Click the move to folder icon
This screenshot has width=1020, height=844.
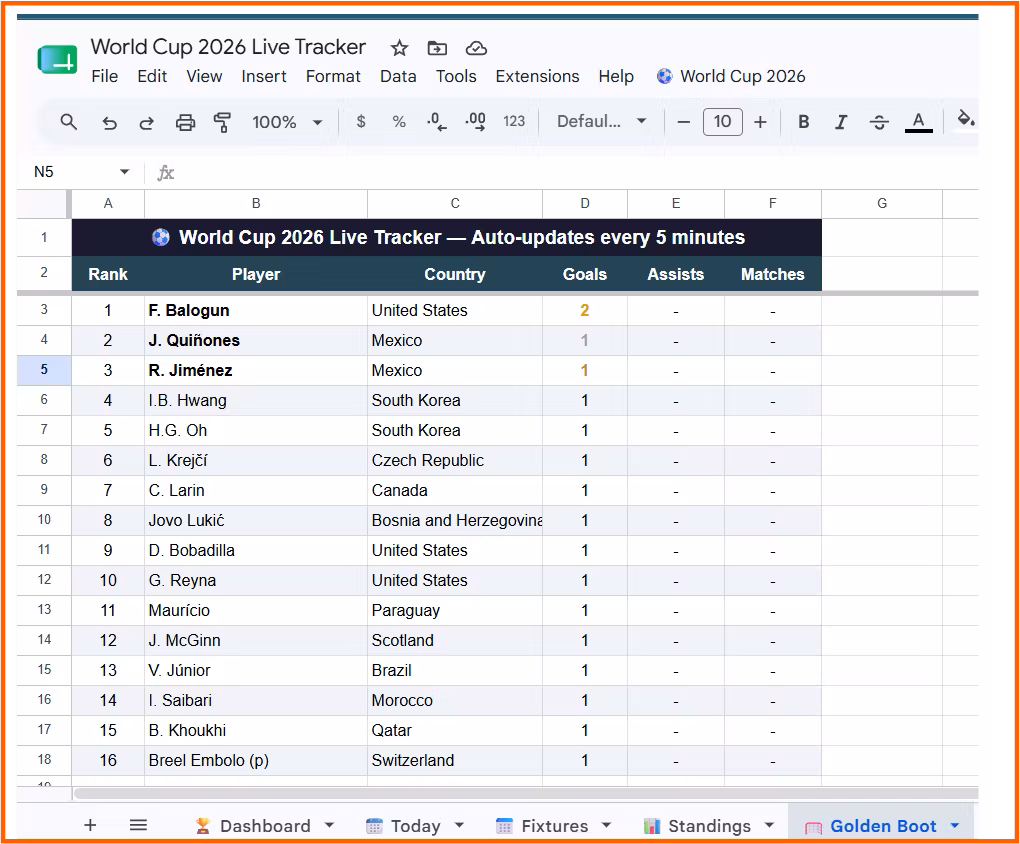[x=437, y=48]
